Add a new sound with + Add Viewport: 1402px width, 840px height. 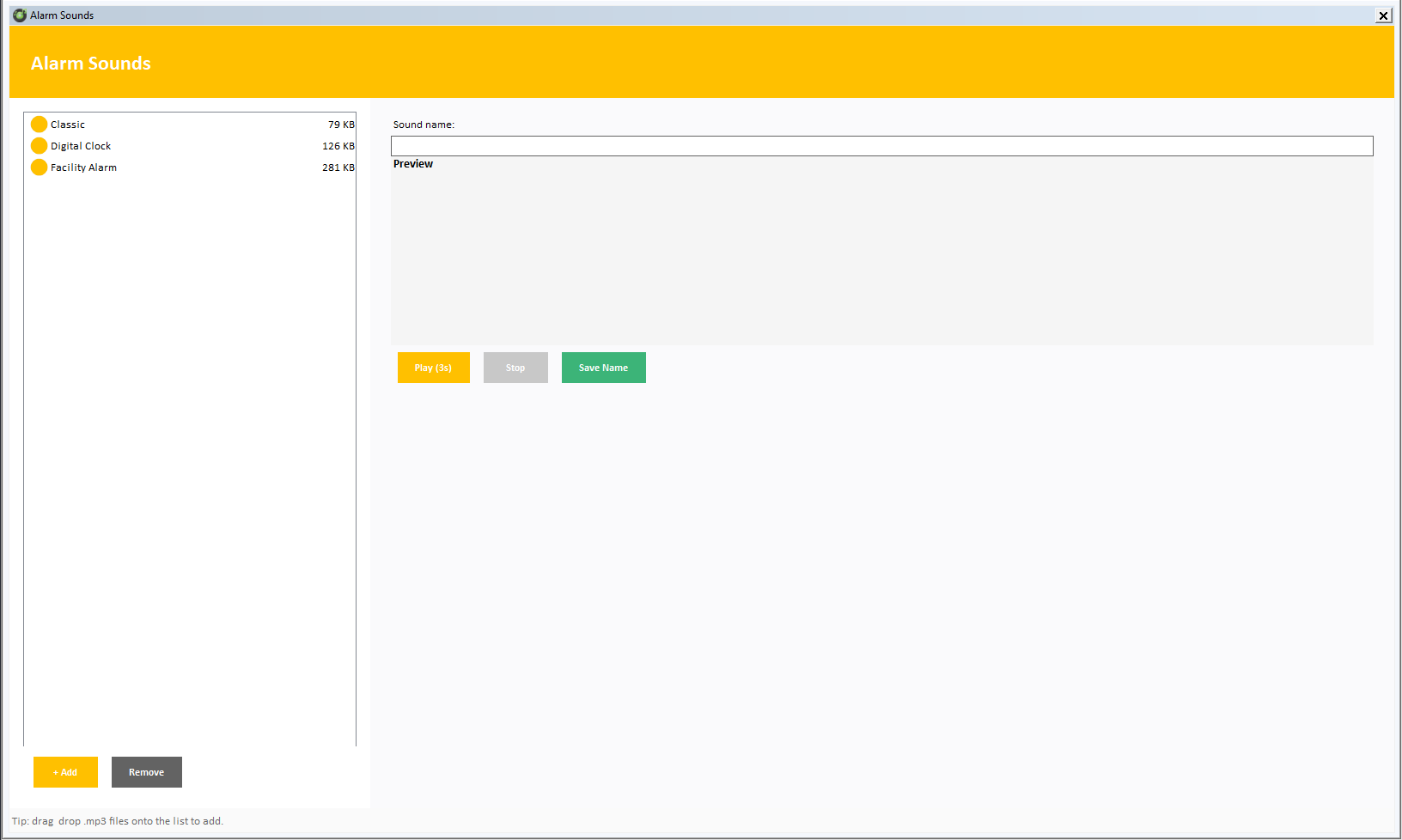[65, 772]
